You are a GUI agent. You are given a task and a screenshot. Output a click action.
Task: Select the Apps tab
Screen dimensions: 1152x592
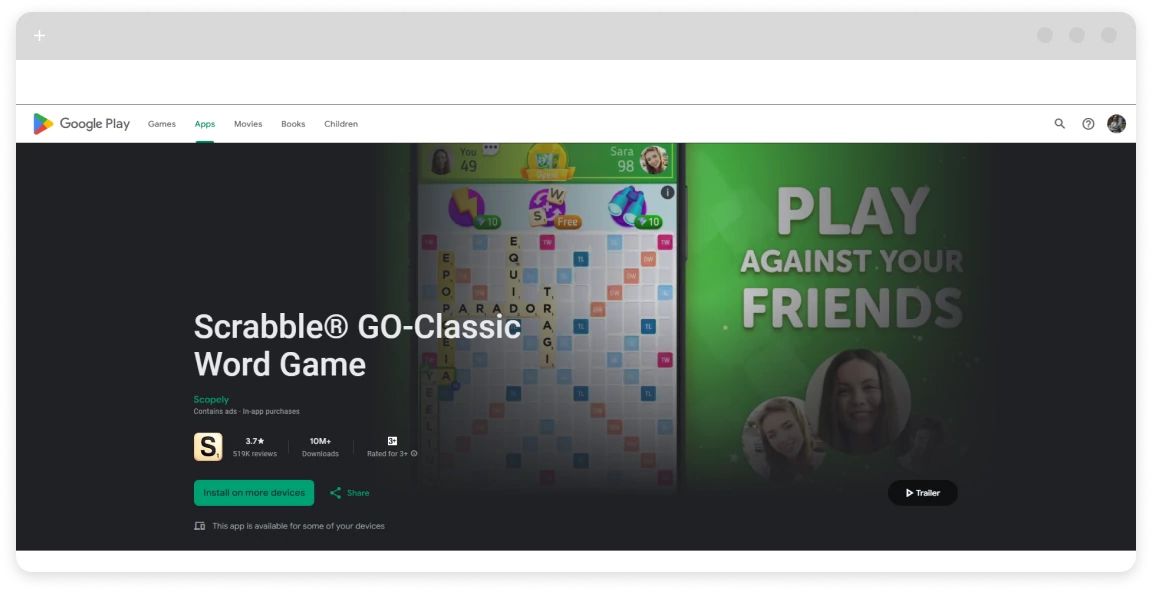(x=205, y=124)
